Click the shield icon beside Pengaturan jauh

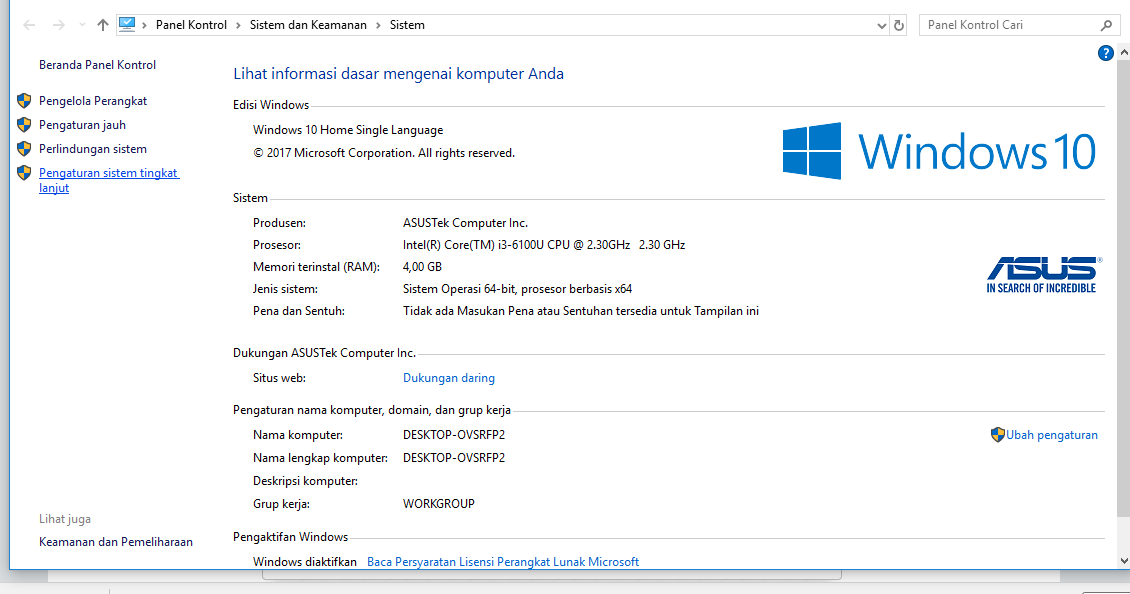coord(24,125)
